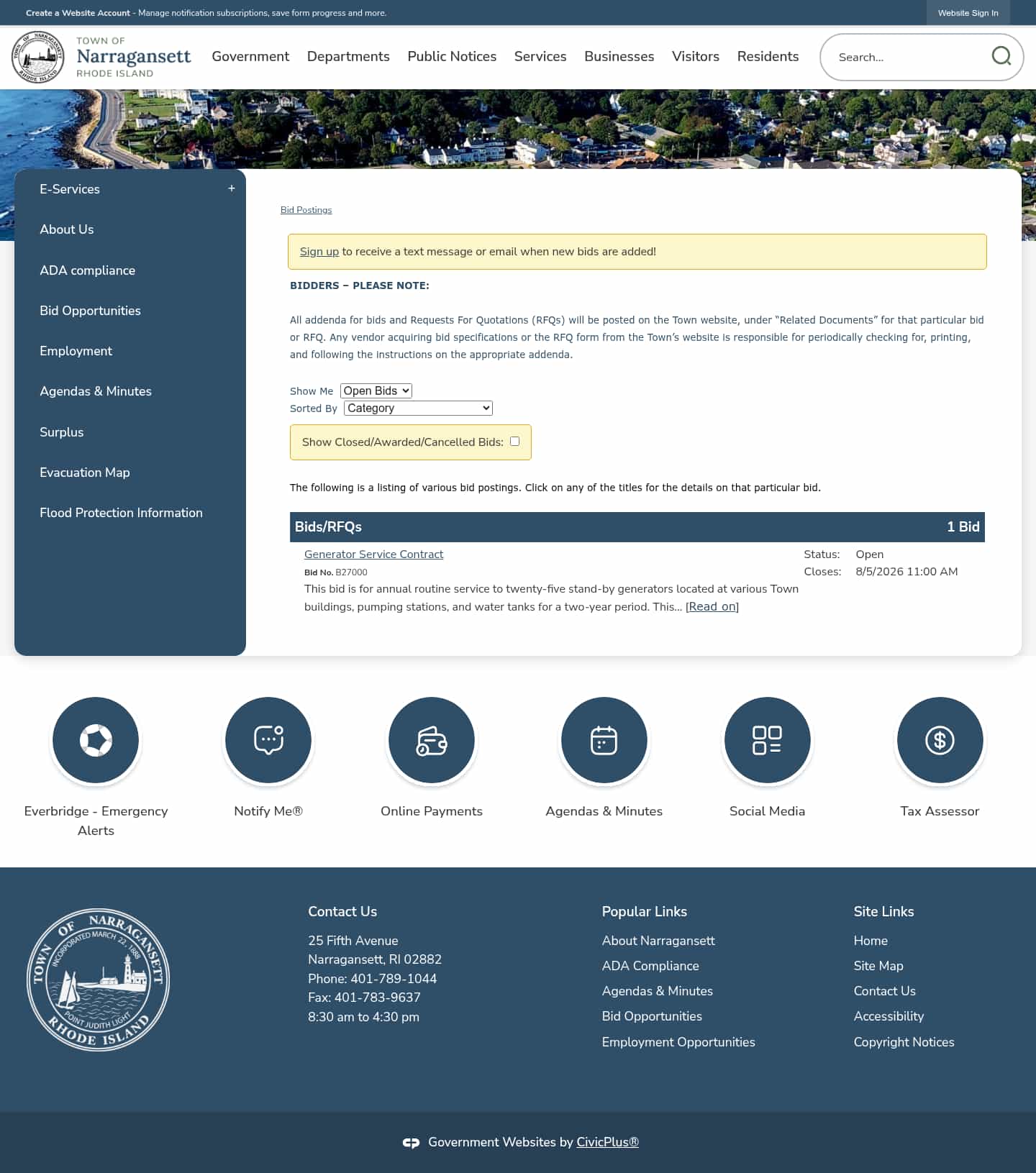
Task: Click Everbridge - Emergency Alerts text label
Action: pyautogui.click(x=96, y=821)
